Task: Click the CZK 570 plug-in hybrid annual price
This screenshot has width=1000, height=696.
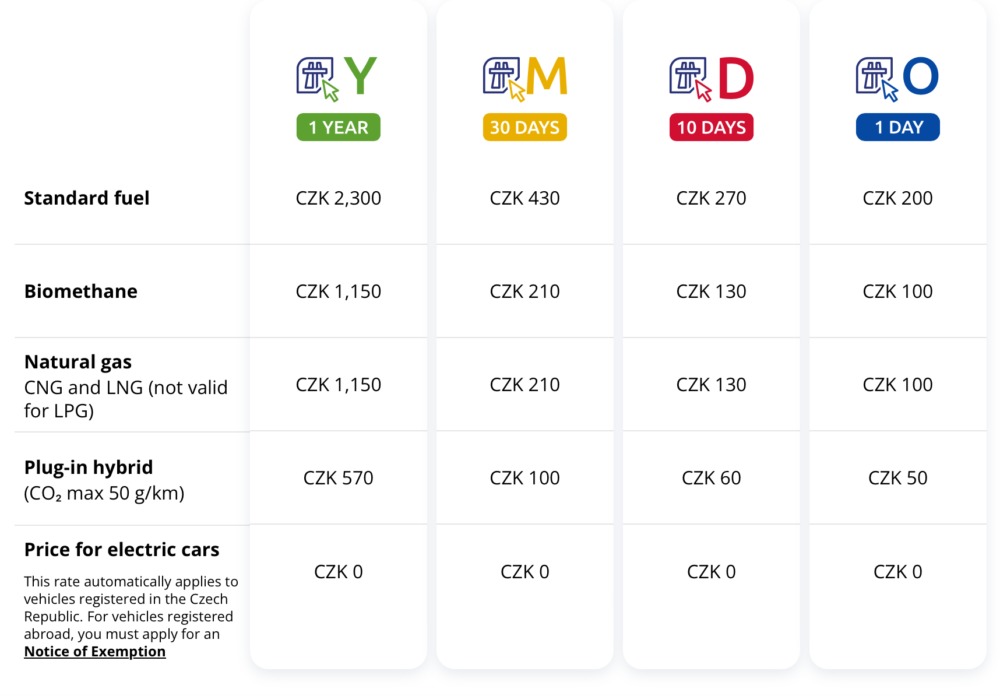Action: click(338, 478)
